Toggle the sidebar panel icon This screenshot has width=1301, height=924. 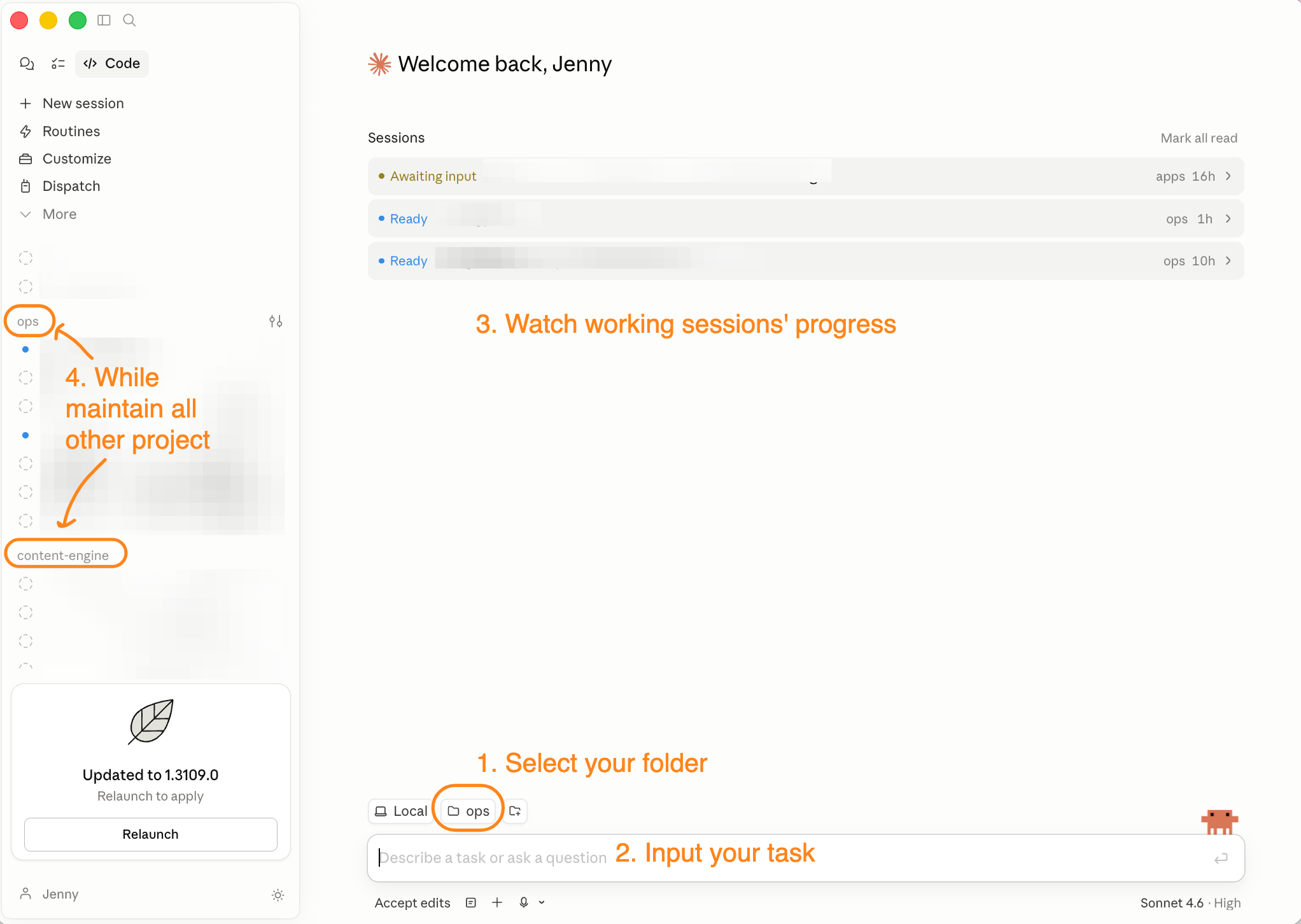click(x=104, y=20)
